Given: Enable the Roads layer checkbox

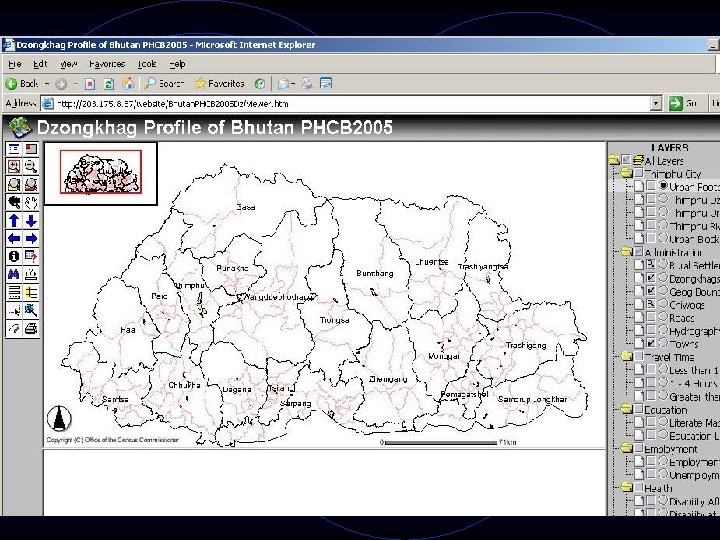Looking at the screenshot, I should coord(651,316).
